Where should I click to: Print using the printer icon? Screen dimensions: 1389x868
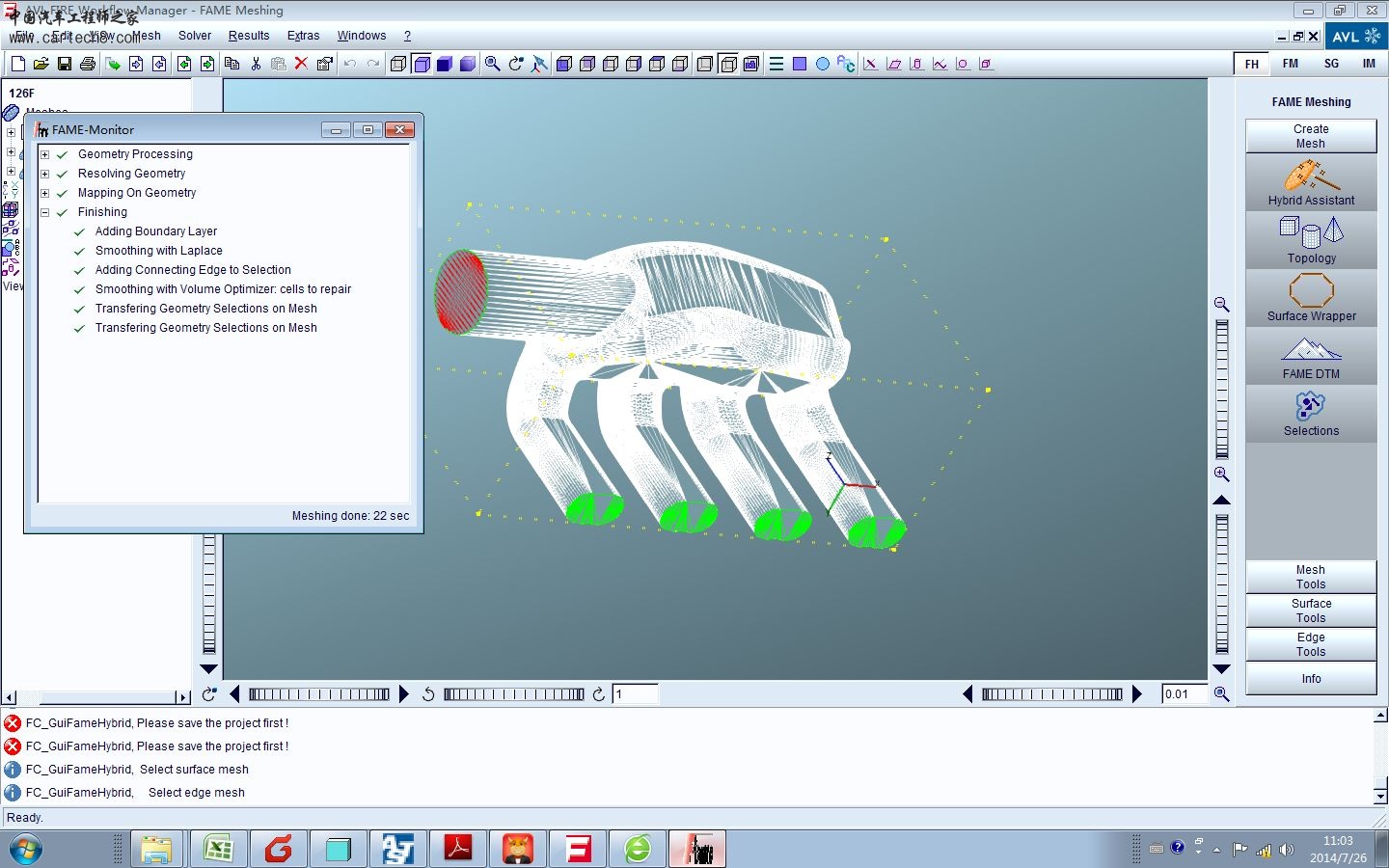(88, 64)
